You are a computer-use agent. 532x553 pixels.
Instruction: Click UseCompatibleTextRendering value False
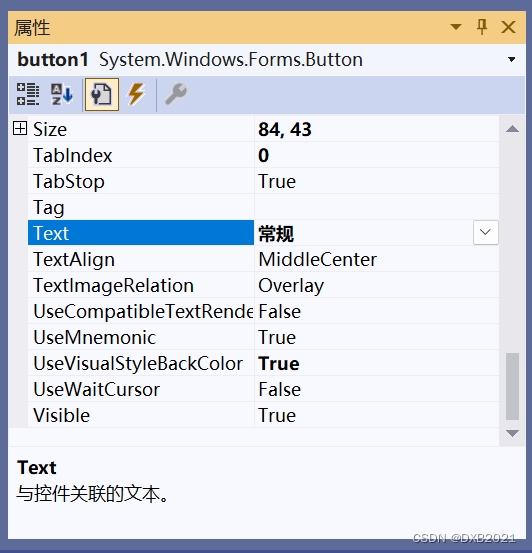pos(279,312)
